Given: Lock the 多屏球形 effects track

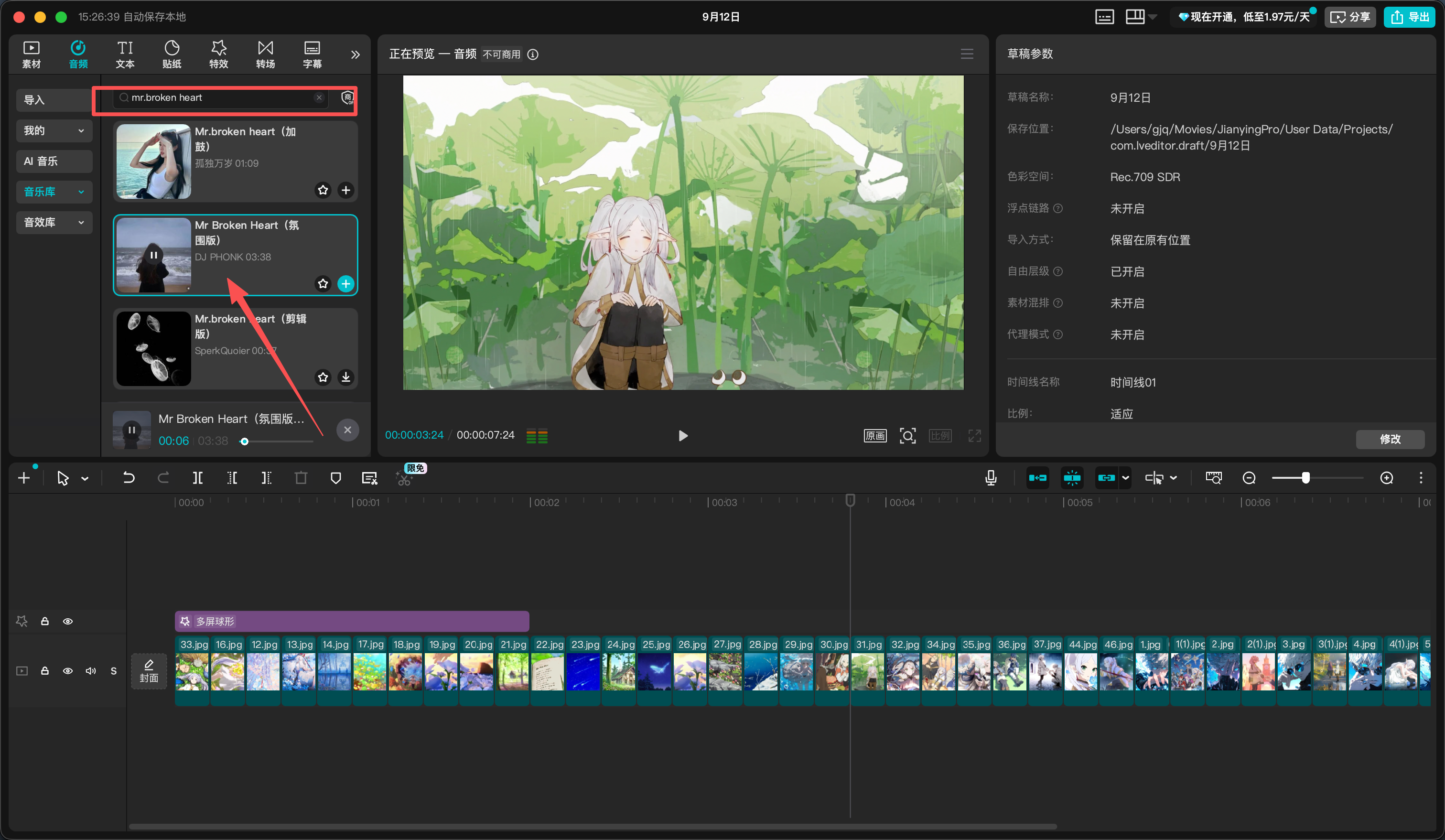Looking at the screenshot, I should pos(45,621).
